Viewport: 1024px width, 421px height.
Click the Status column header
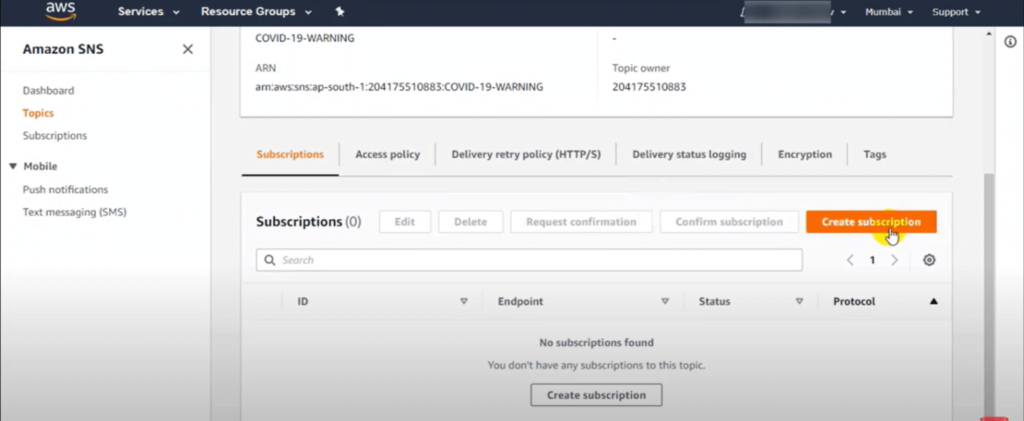(x=714, y=302)
